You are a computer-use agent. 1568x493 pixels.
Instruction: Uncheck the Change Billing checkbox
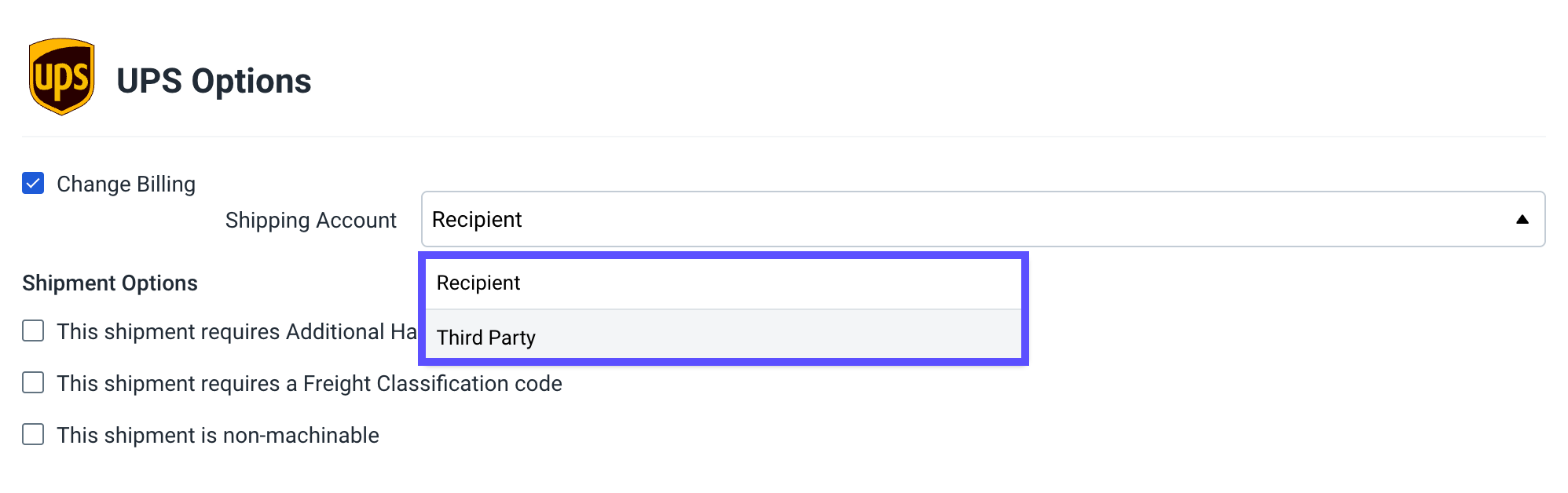click(x=33, y=183)
